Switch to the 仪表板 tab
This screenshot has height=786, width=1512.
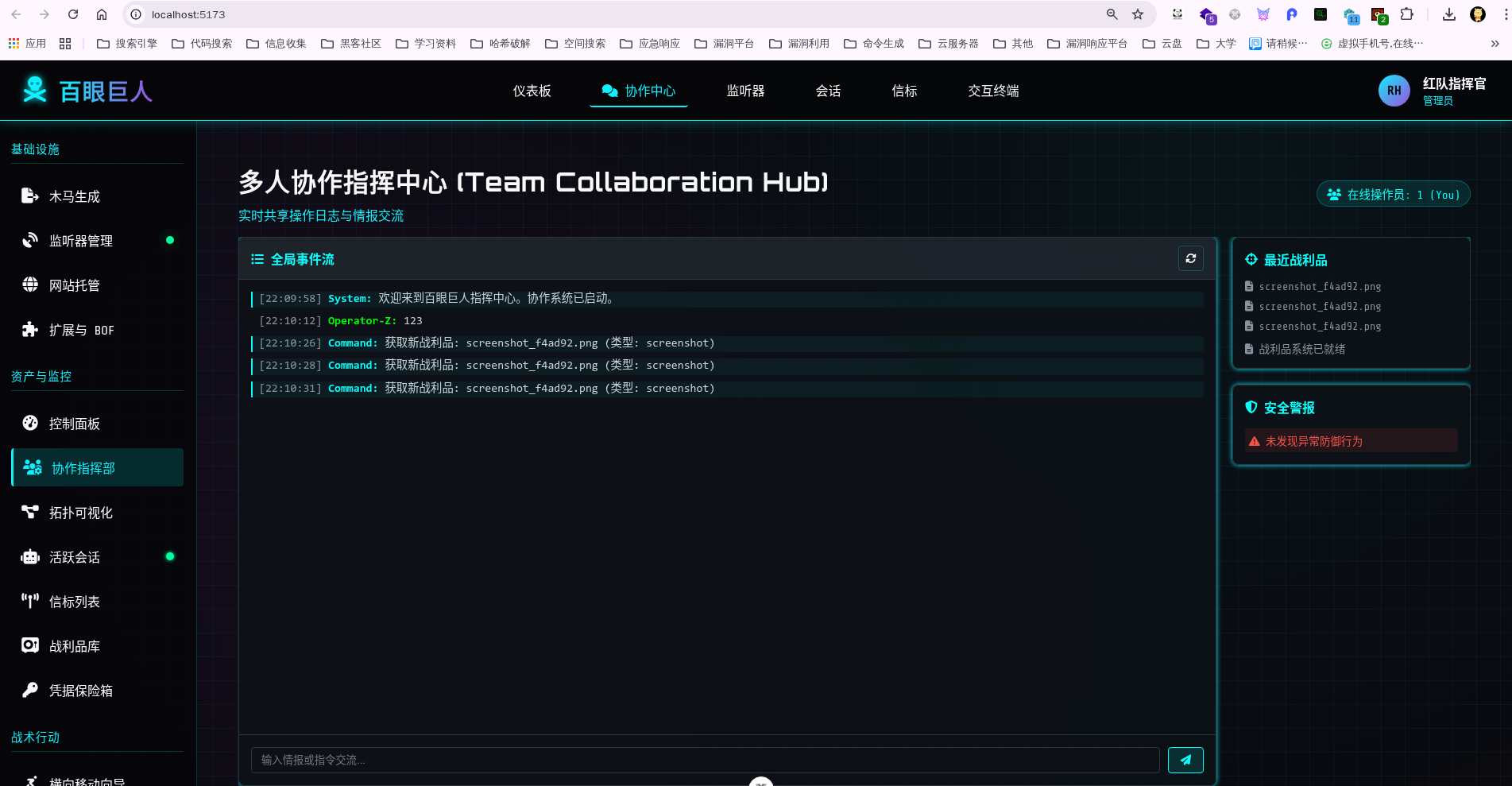[x=532, y=91]
